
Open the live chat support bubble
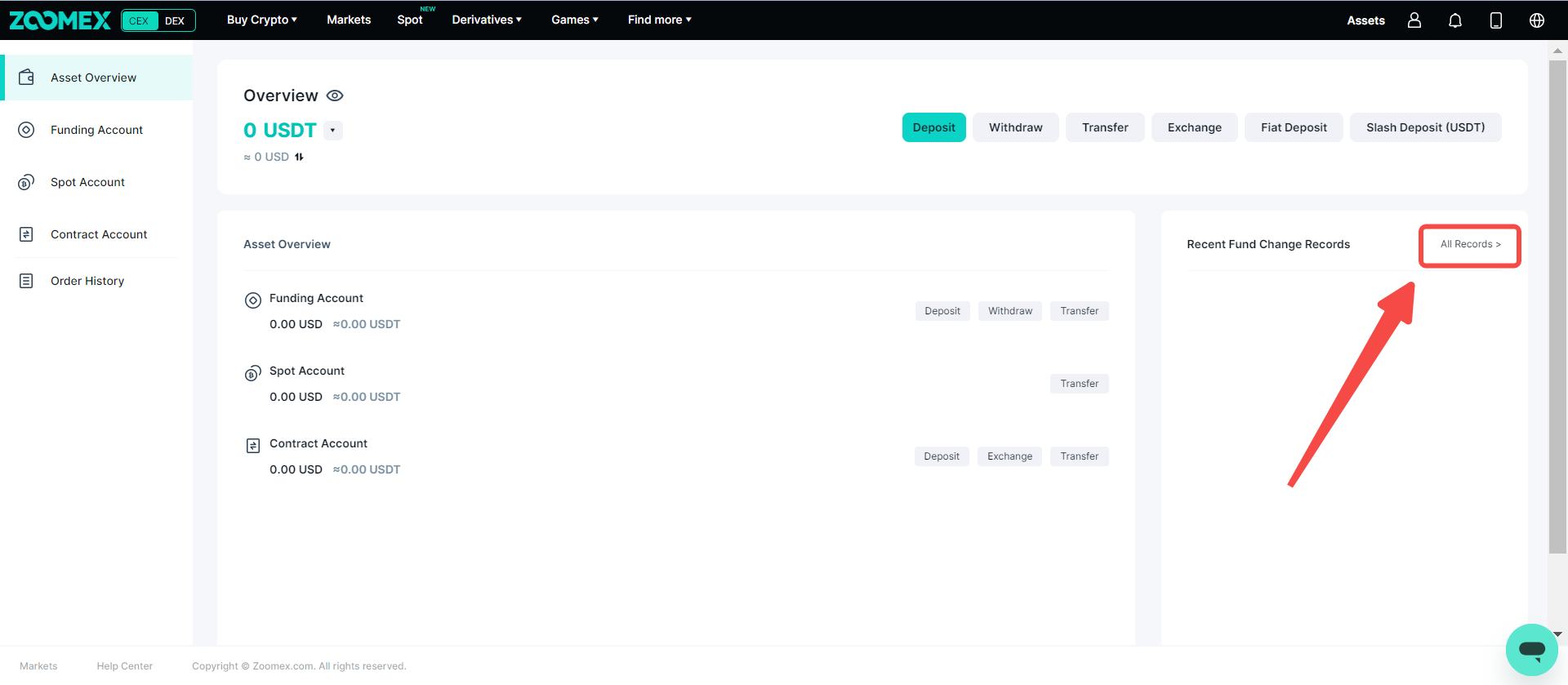[1531, 650]
